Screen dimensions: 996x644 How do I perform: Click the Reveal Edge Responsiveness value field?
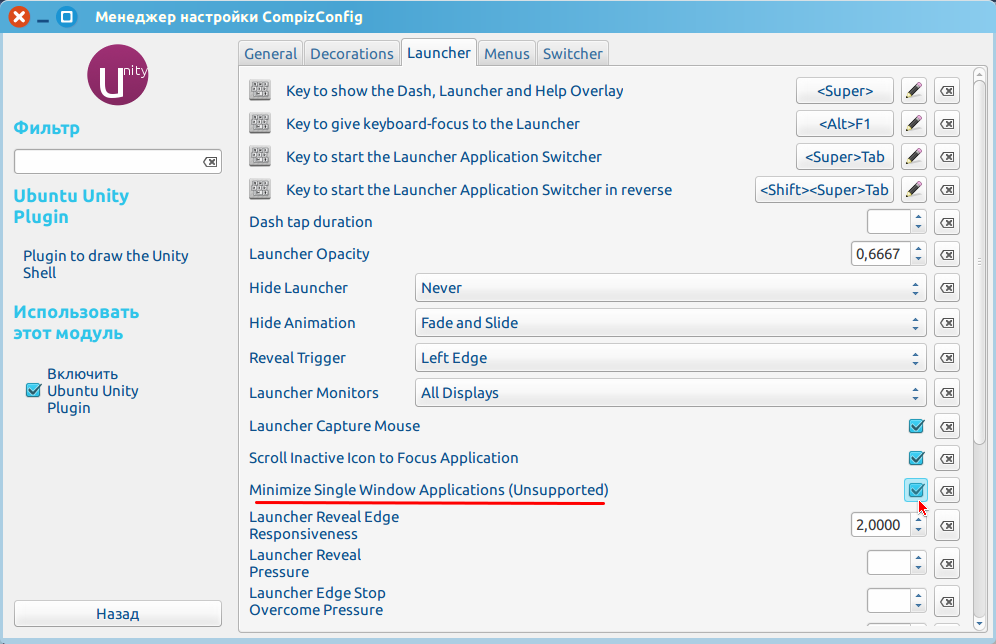pos(880,525)
